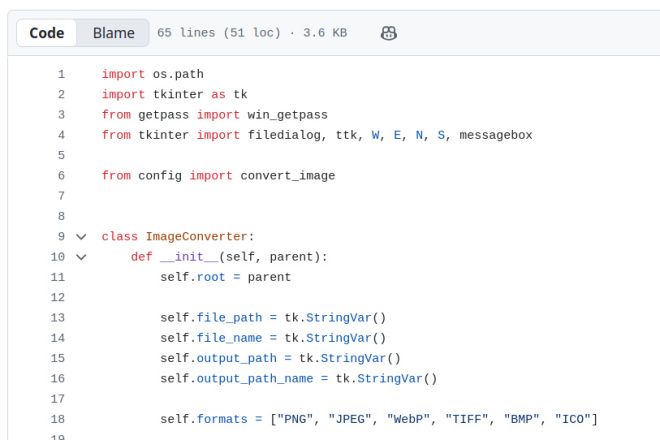Click 'output_path' attribute on line 15
Viewport: 660px width, 440px height.
point(237,358)
